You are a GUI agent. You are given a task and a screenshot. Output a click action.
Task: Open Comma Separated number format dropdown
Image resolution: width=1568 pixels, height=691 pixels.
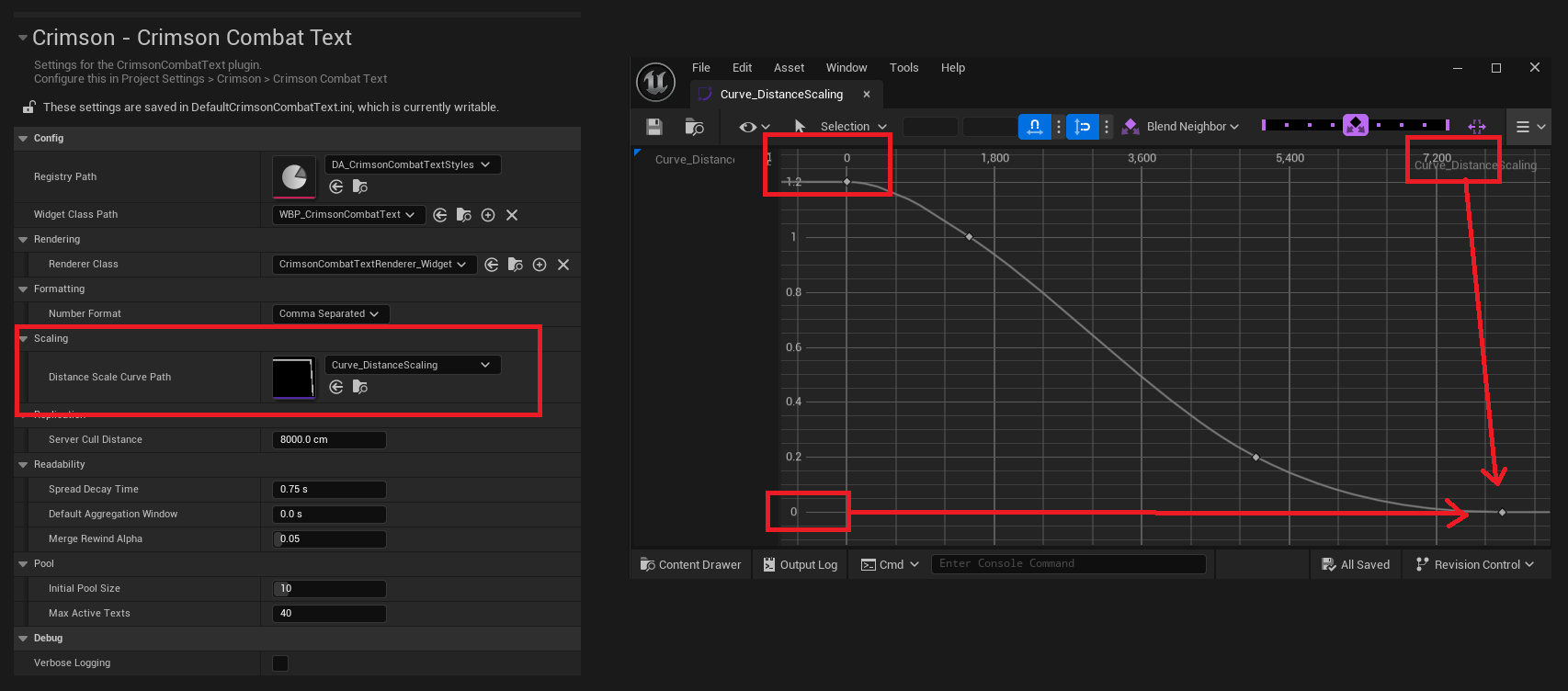331,313
